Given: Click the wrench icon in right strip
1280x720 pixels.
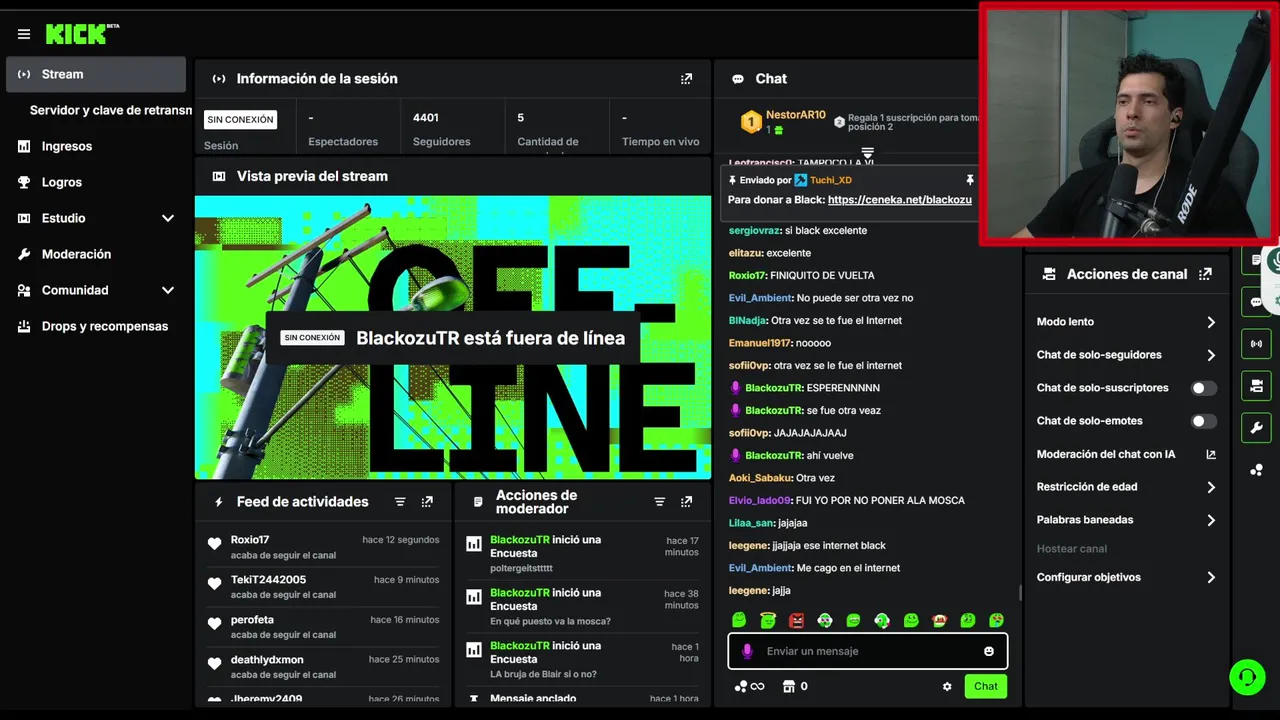Looking at the screenshot, I should point(1257,428).
